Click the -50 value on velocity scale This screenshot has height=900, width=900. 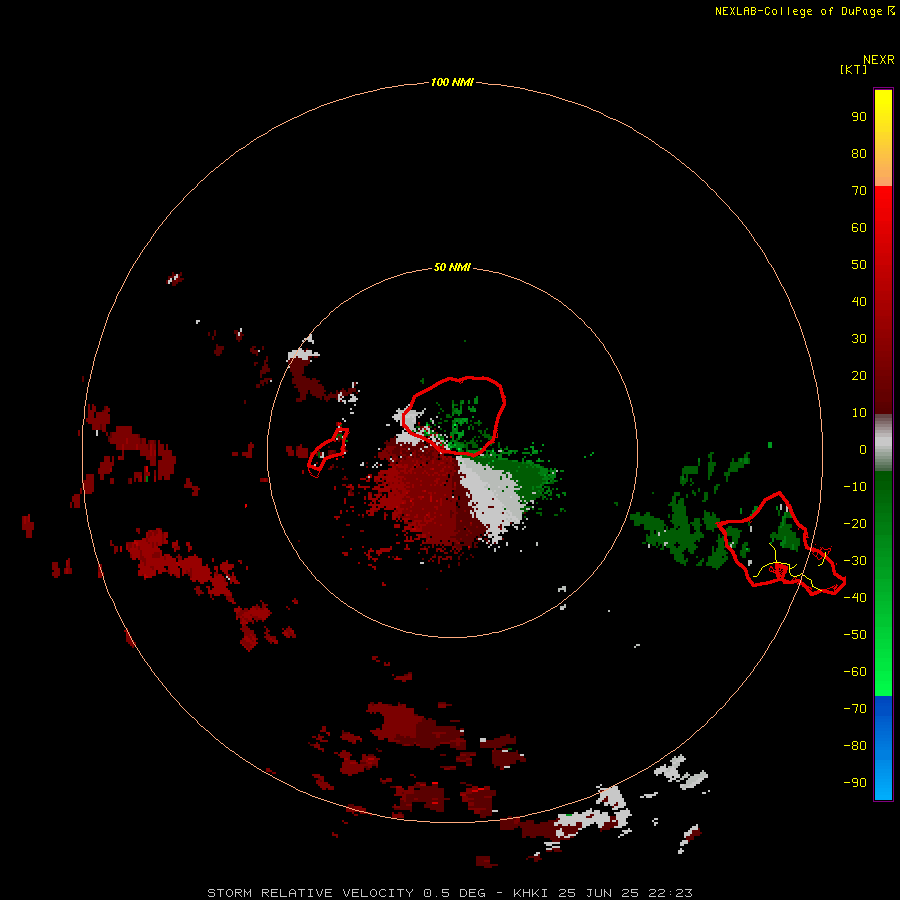coord(855,635)
